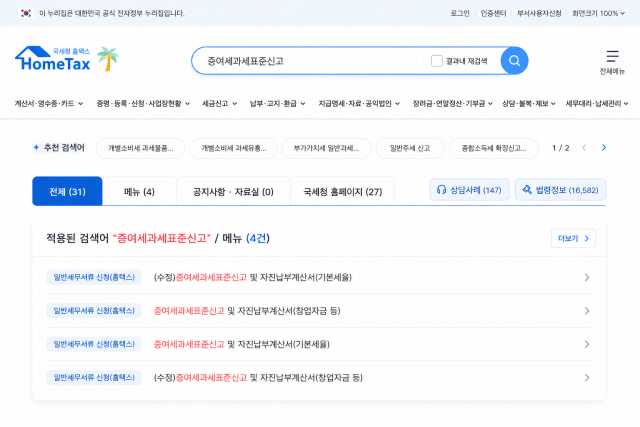Expand 세무대리·납세관리 menu
640x427 pixels.
pos(597,104)
